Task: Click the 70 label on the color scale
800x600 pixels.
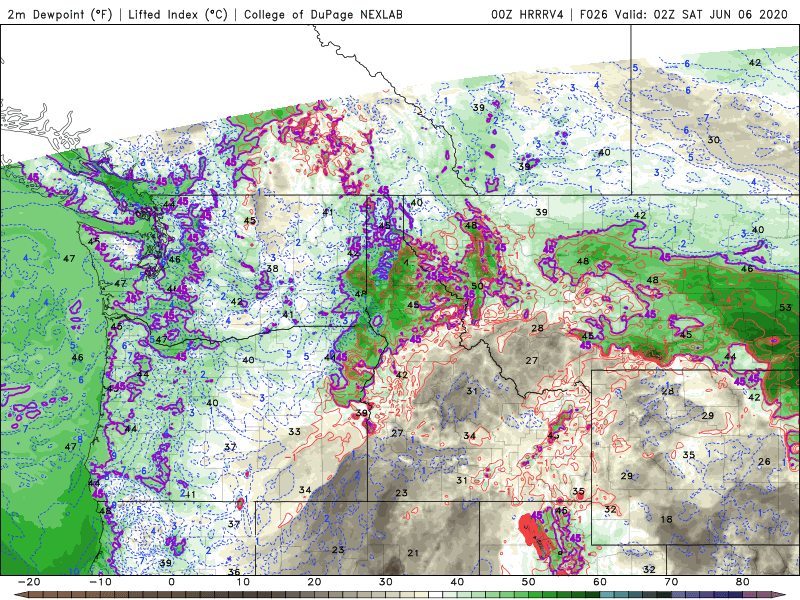Action: tap(671, 582)
